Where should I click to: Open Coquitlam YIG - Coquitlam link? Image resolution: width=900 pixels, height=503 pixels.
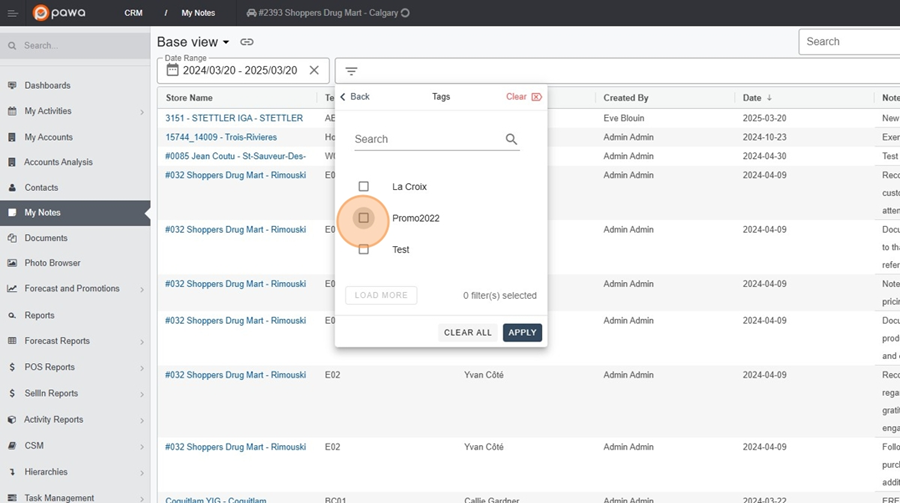point(216,500)
